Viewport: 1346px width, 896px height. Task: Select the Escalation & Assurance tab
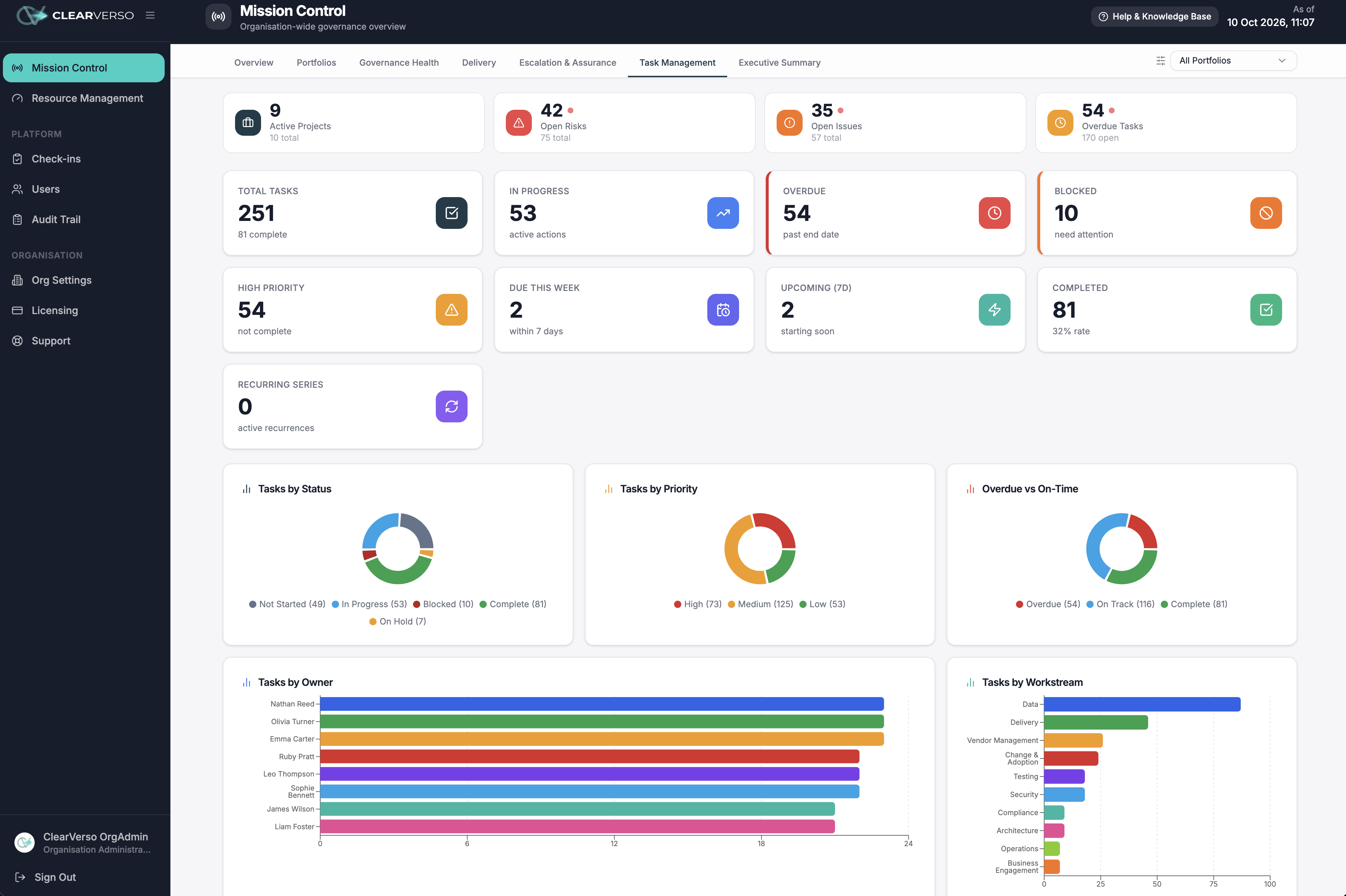click(x=568, y=62)
